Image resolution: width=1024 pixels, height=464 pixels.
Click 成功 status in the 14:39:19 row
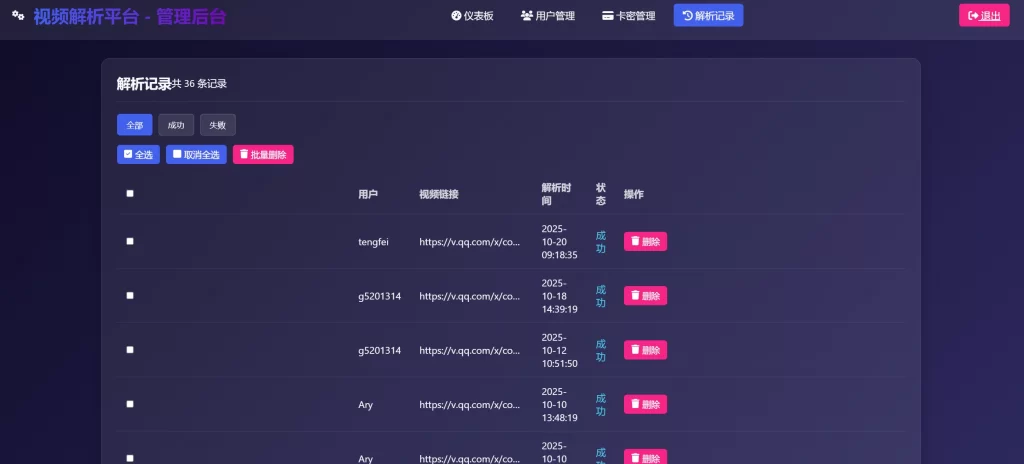click(x=601, y=296)
